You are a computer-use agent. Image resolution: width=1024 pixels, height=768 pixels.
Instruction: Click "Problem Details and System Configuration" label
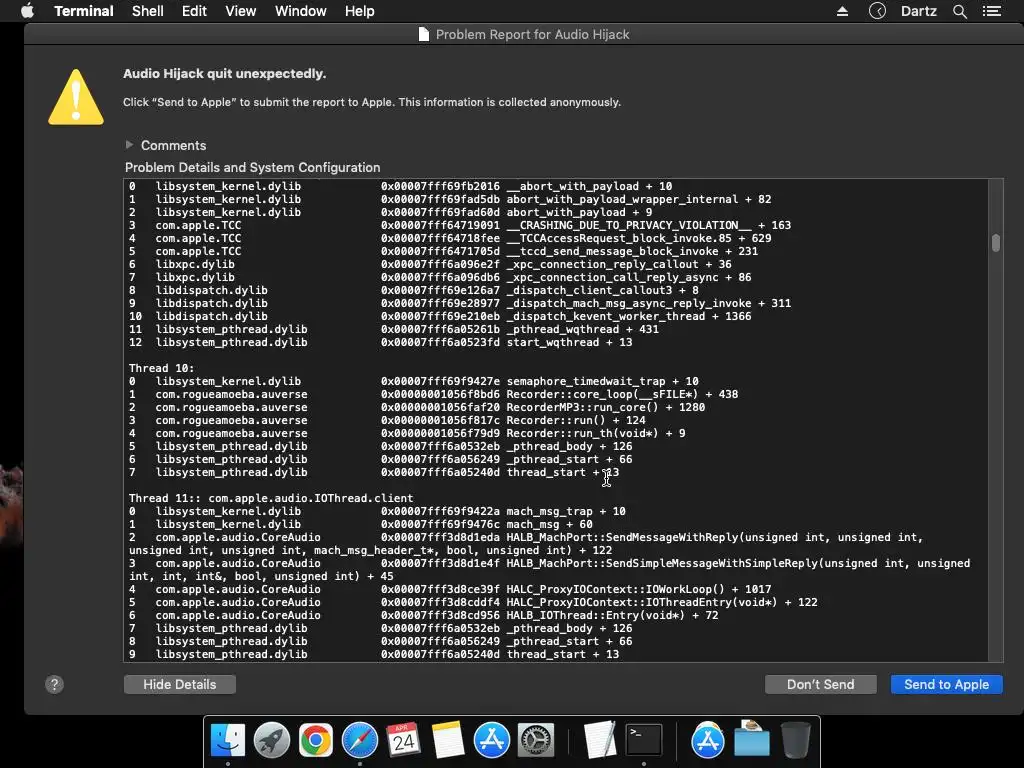coord(253,167)
